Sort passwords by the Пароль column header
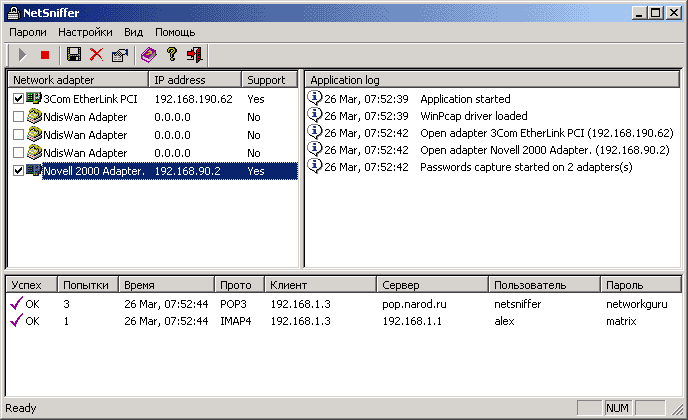 [x=641, y=285]
